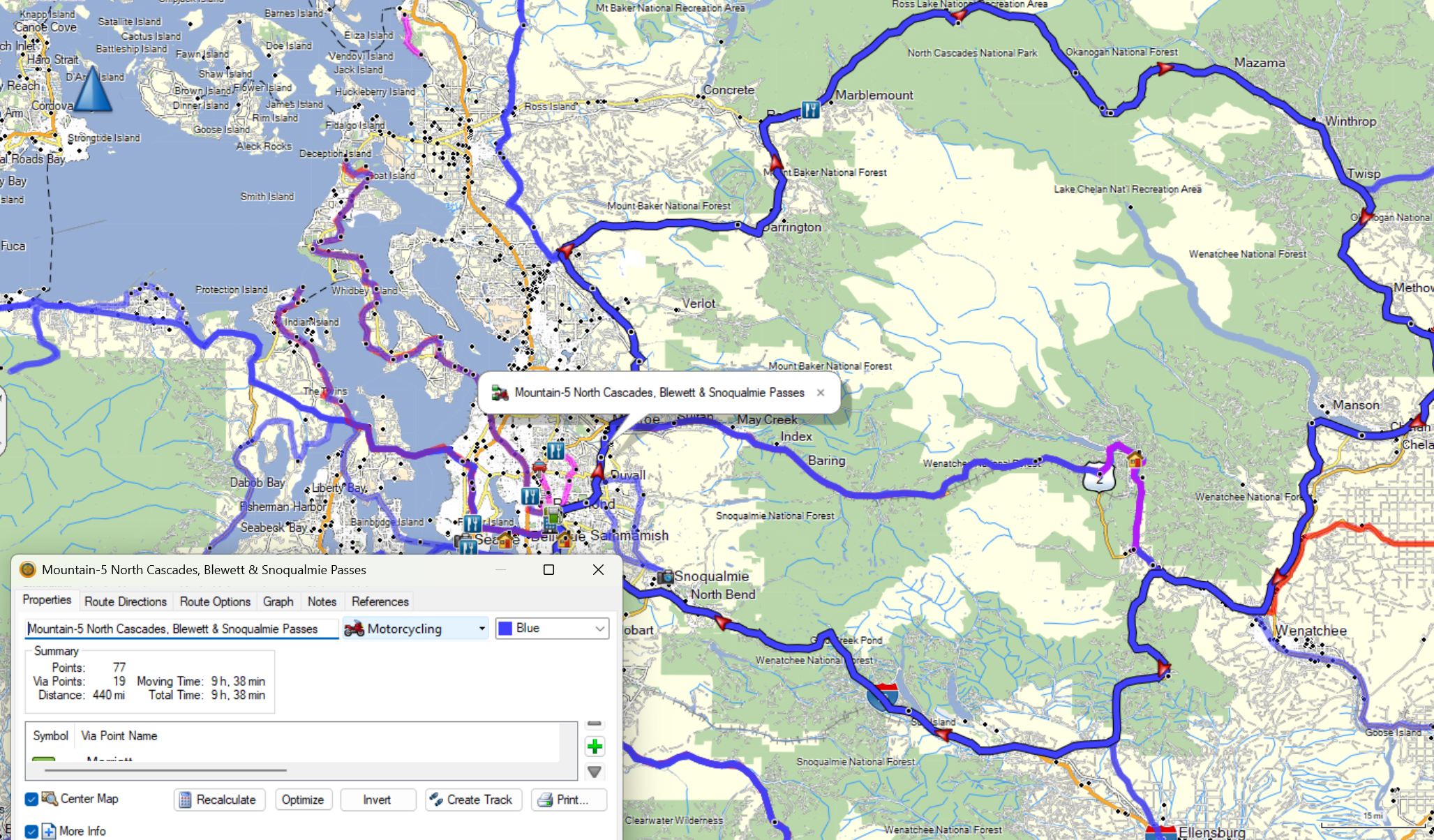1434x840 pixels.
Task: Switch to the Route Directions tab
Action: pos(126,601)
